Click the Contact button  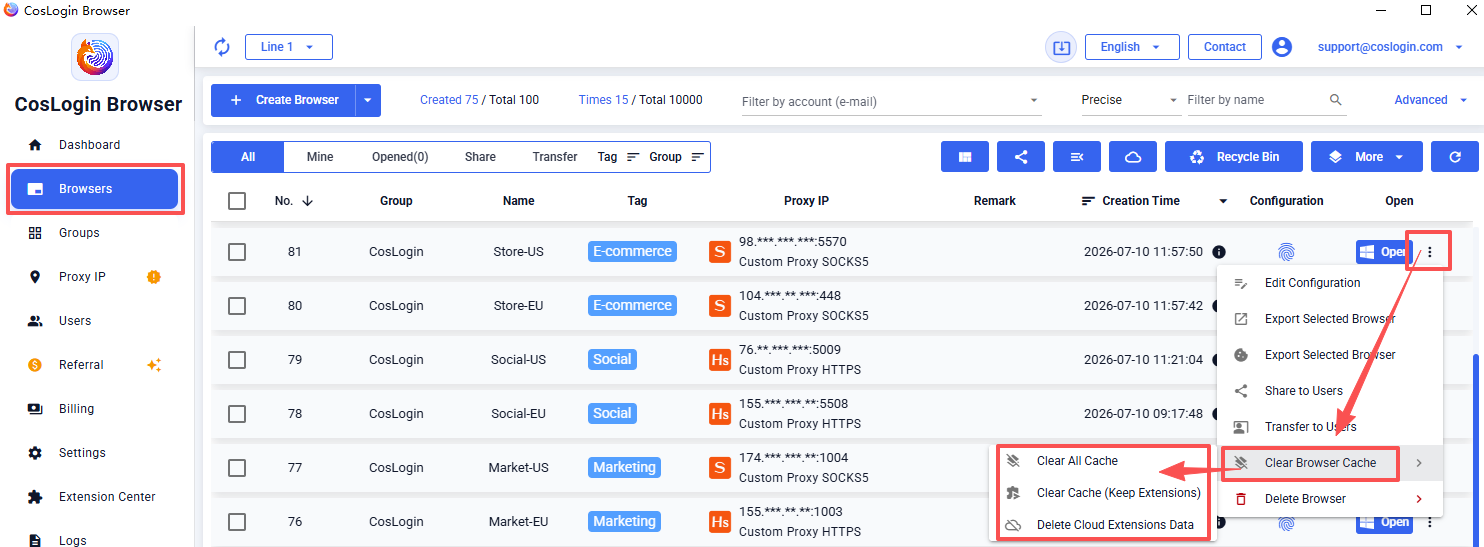coord(1225,47)
